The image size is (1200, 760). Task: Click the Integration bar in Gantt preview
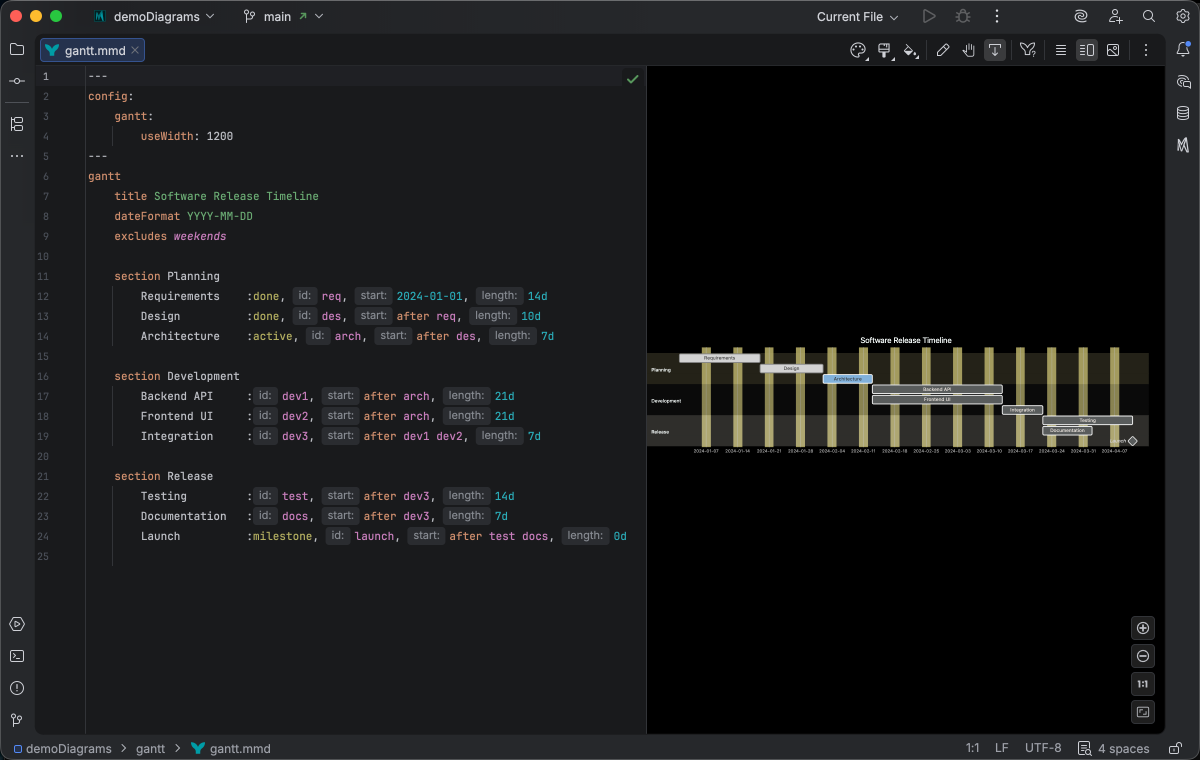(1022, 410)
